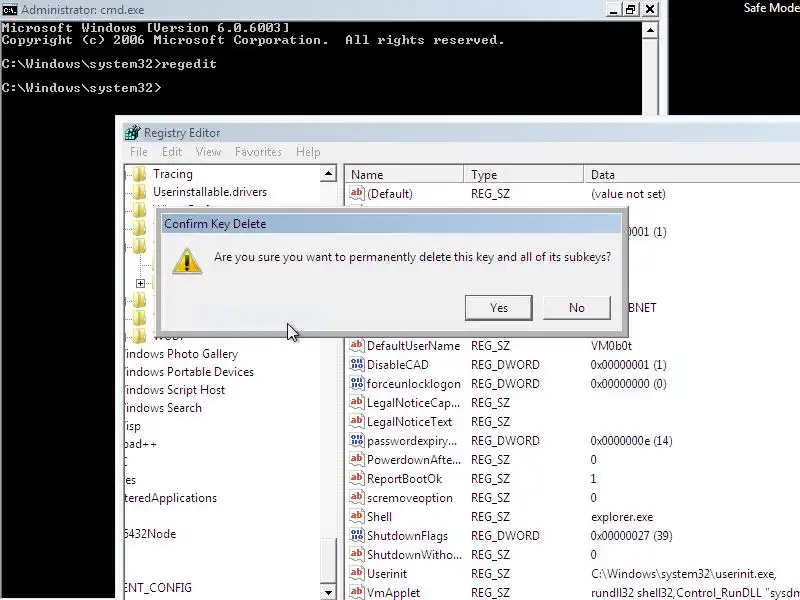Click the Shell value string icon
800x600 pixels.
[x=357, y=516]
